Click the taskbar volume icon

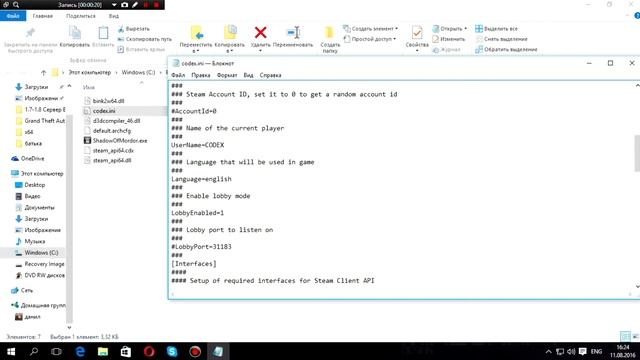(x=571, y=351)
